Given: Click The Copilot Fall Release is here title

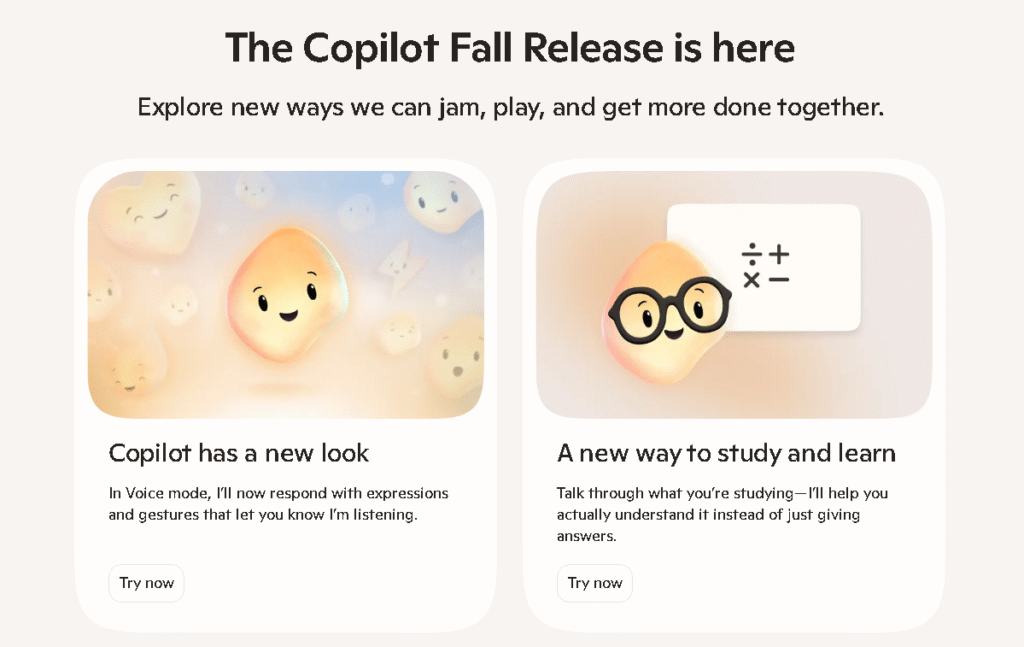Looking at the screenshot, I should [510, 48].
